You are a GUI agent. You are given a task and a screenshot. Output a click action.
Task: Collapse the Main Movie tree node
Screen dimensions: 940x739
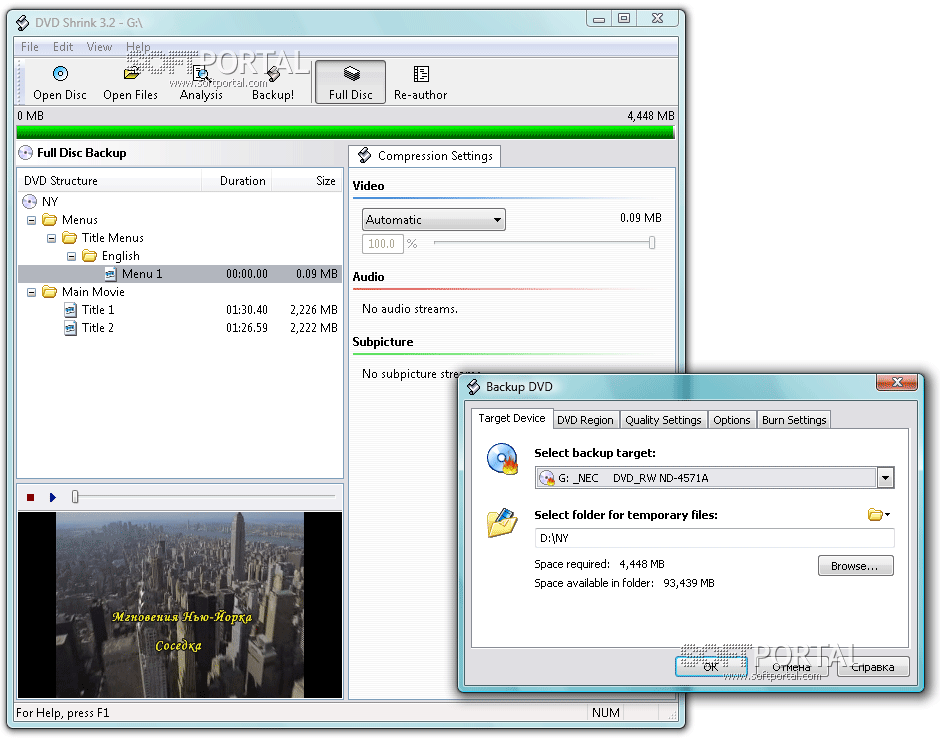pos(31,292)
